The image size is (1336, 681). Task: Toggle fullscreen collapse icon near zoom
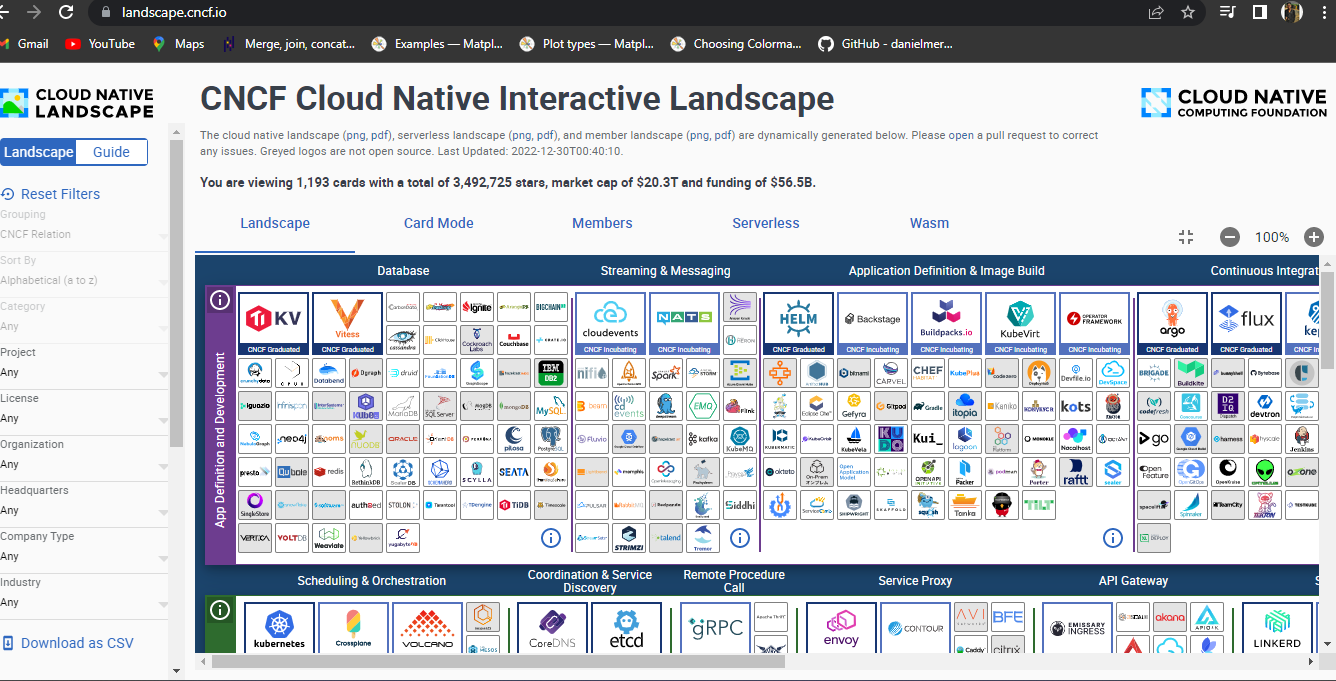pyautogui.click(x=1186, y=237)
